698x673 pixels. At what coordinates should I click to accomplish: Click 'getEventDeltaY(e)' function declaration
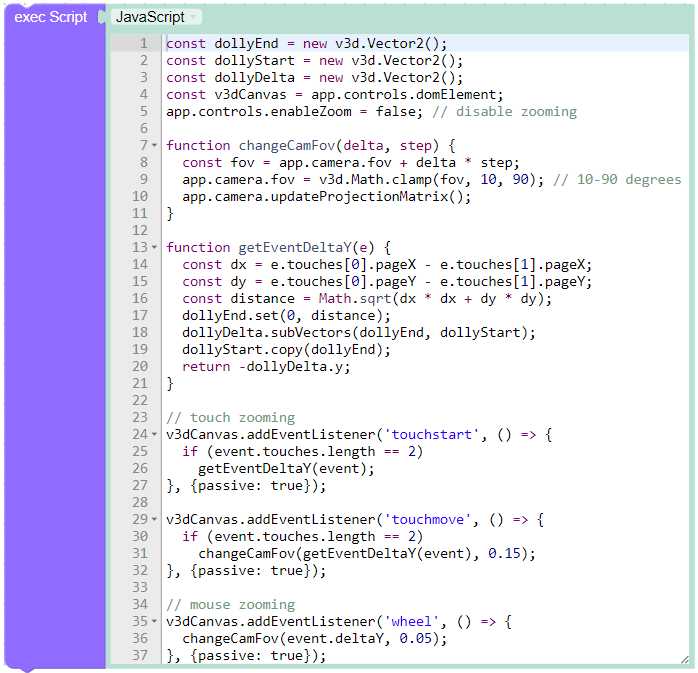[x=306, y=247]
